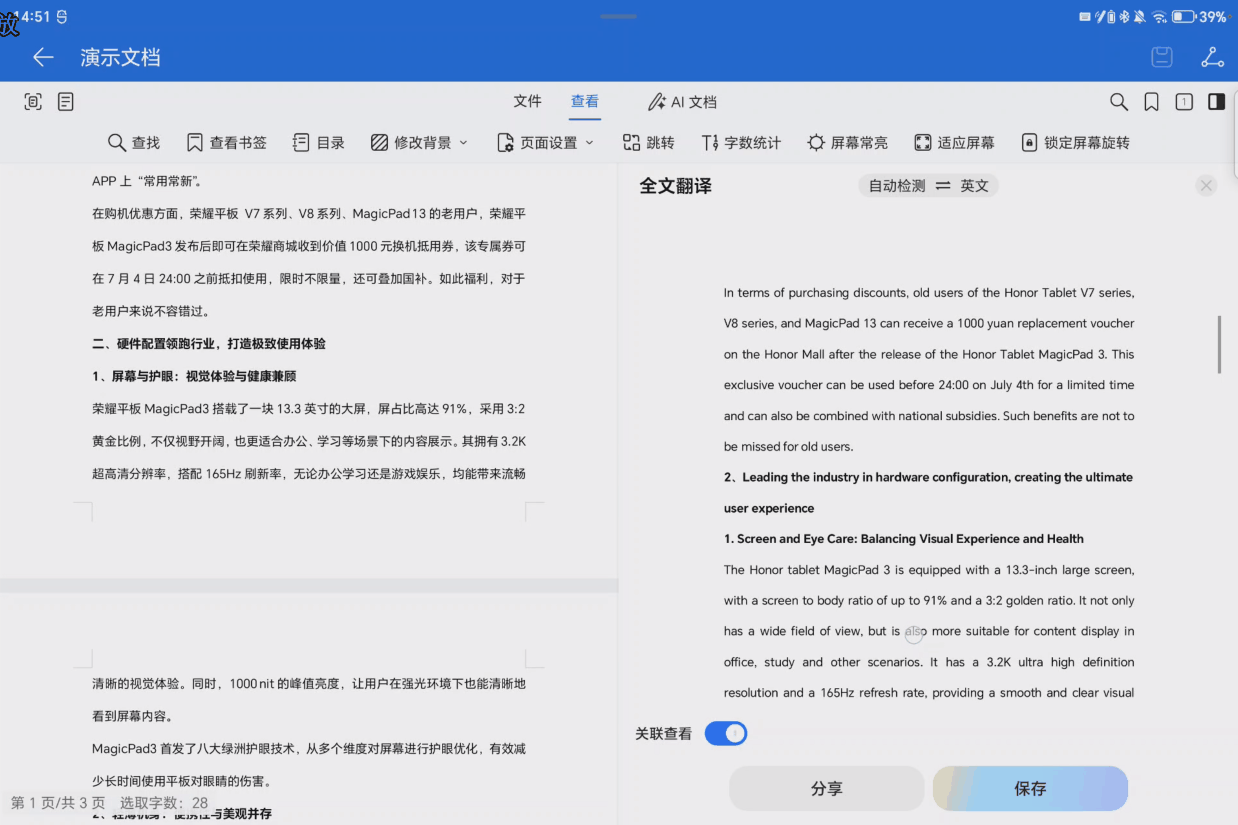This screenshot has width=1238, height=825.
Task: Click the translation panel scrollbar thumb
Action: (1219, 344)
